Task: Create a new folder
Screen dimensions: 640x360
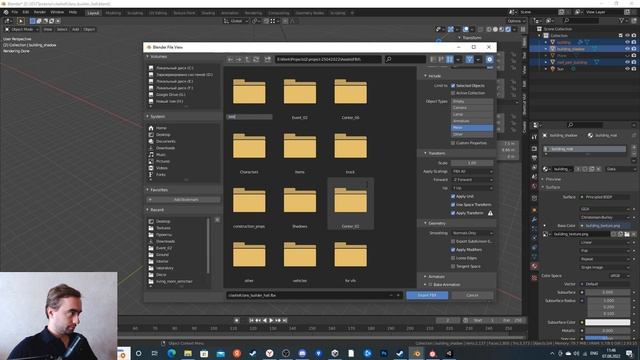Action: click(268, 60)
